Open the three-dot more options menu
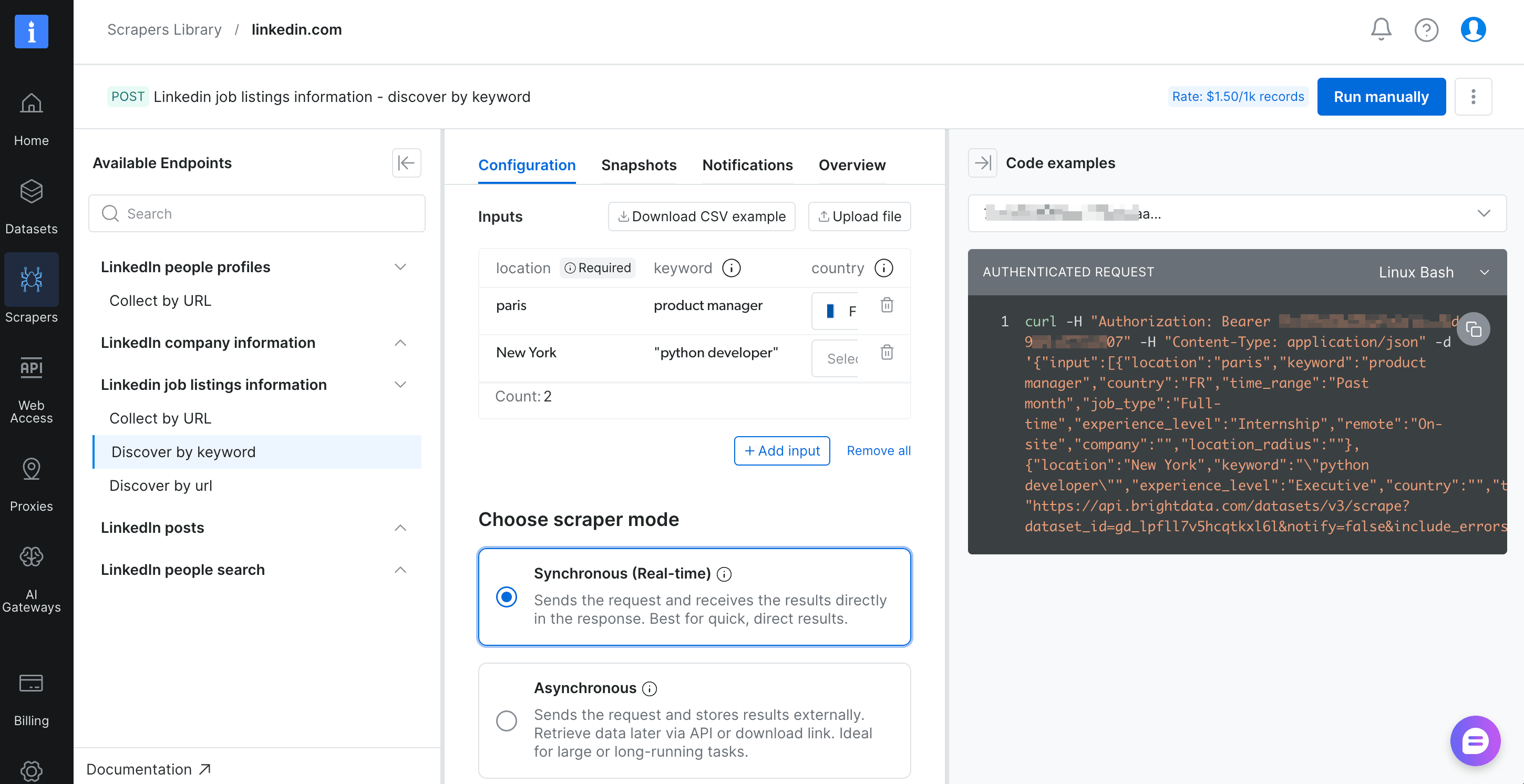 click(1472, 97)
